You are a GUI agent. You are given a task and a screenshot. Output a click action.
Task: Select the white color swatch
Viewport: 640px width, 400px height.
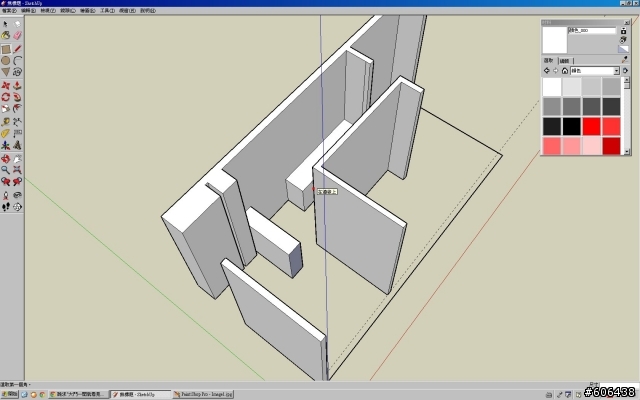[x=551, y=87]
